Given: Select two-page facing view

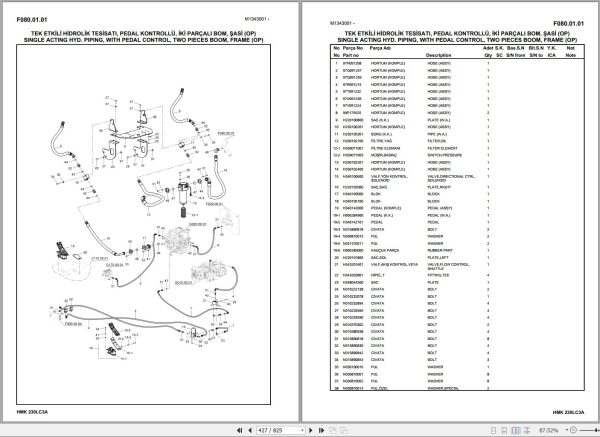Looking at the screenshot, I should [x=516, y=430].
